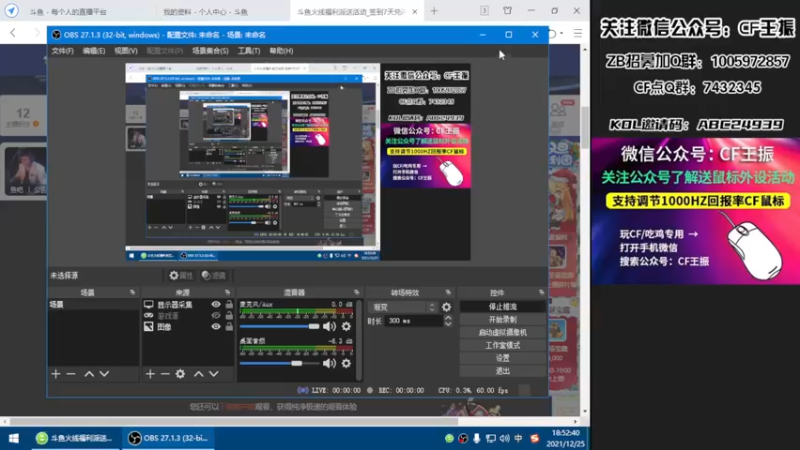Move source down in Sources toolbar
800x450 pixels.
click(214, 374)
